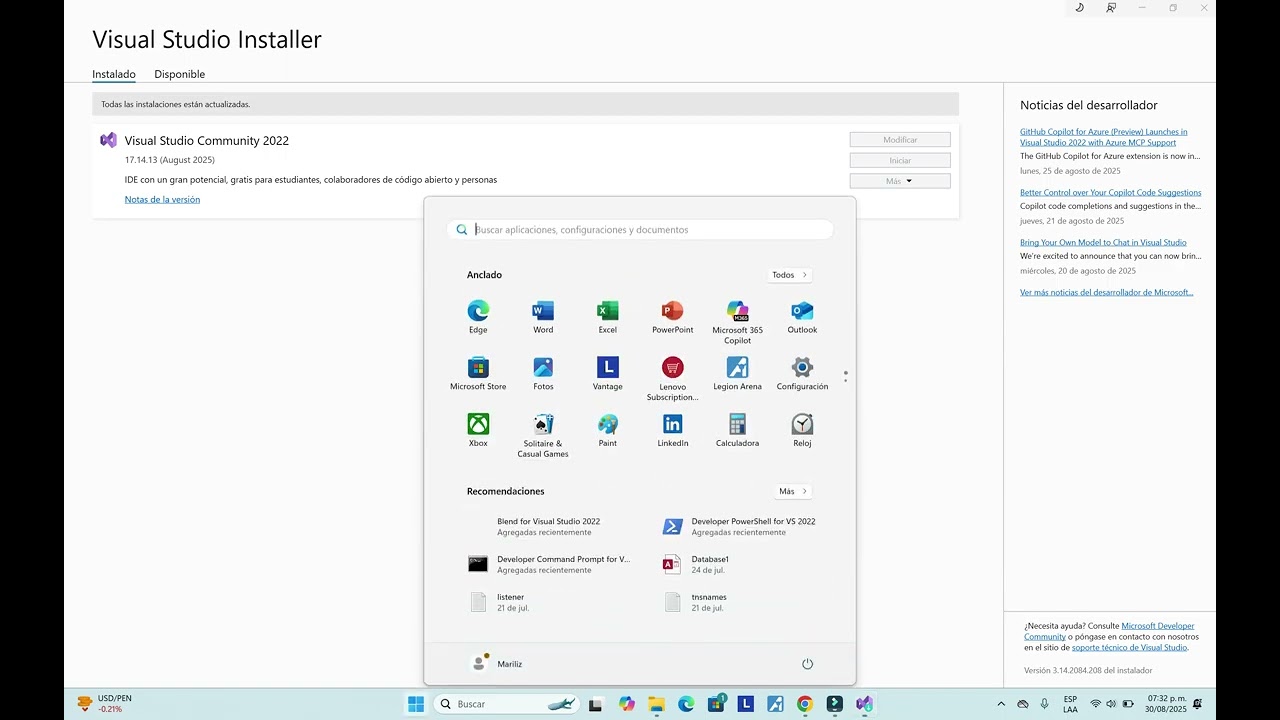This screenshot has width=1280, height=720.
Task: Launch Word from the Start menu
Action: pyautogui.click(x=543, y=317)
